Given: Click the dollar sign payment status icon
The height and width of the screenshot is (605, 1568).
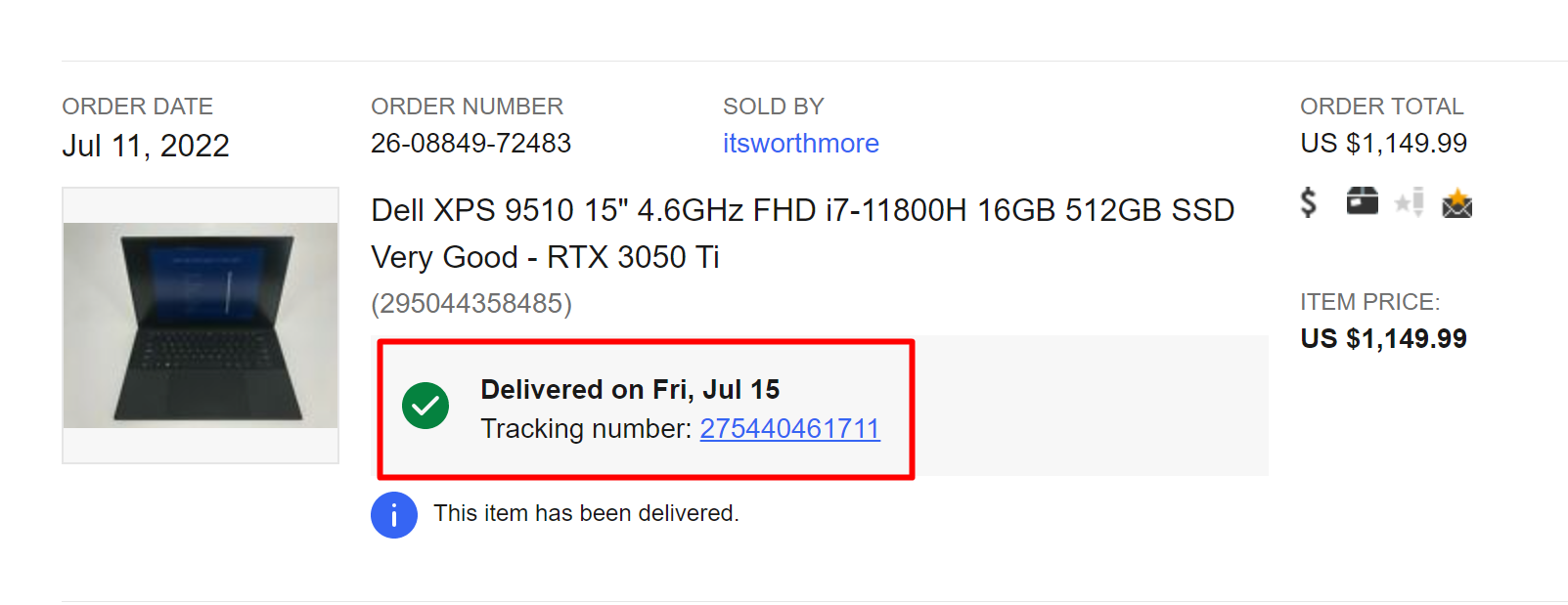Looking at the screenshot, I should tap(1308, 202).
